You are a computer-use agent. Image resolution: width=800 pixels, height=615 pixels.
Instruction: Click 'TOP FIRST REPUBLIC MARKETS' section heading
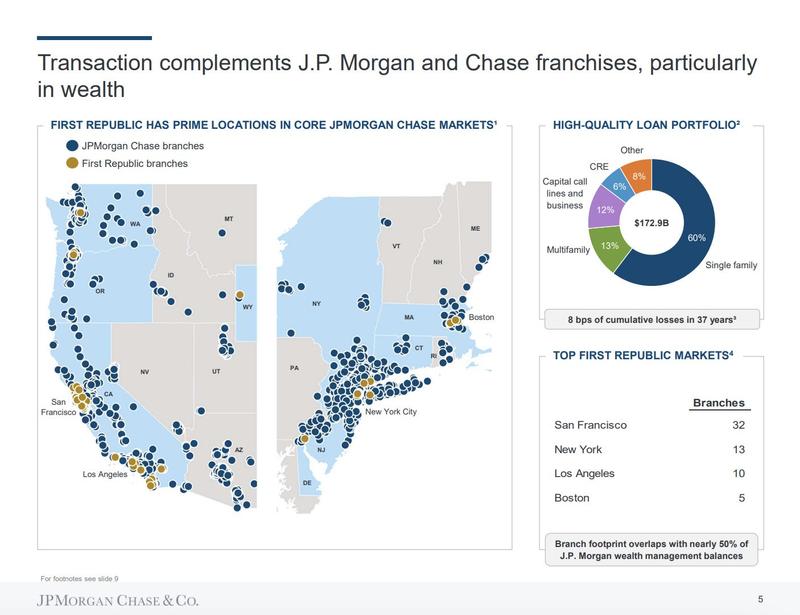[643, 355]
